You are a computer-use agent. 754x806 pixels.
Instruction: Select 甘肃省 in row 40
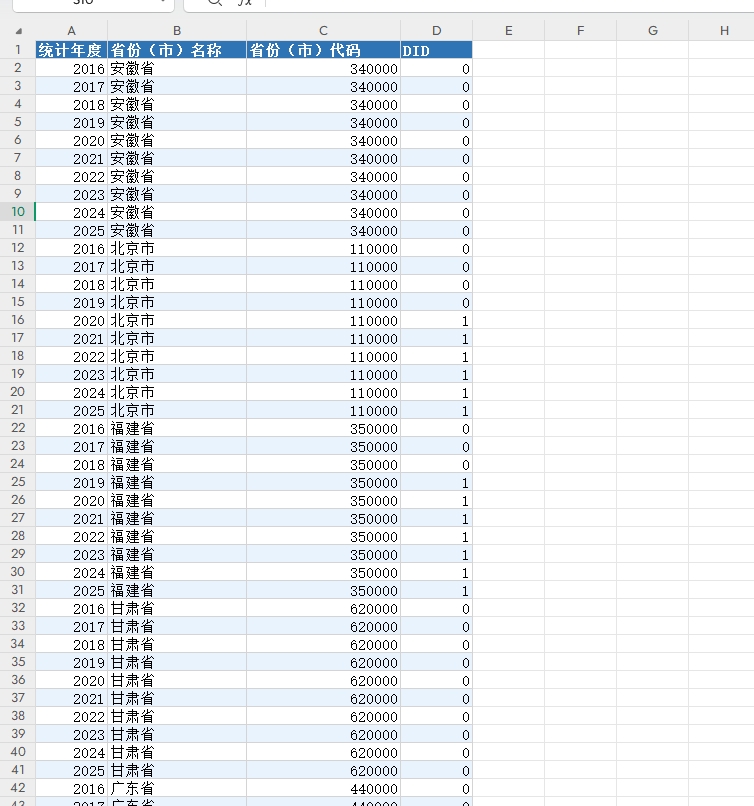click(x=177, y=752)
